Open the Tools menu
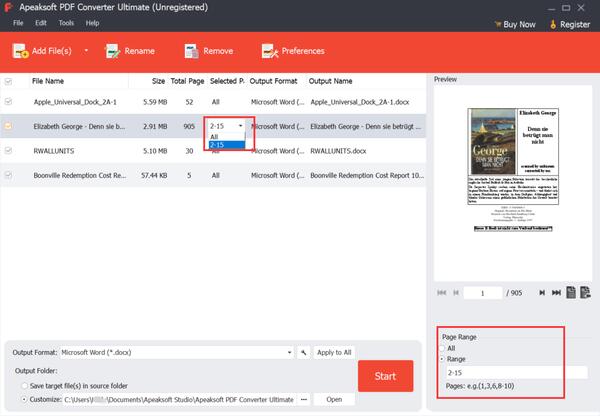Image resolution: width=600 pixels, height=416 pixels. 66,22
